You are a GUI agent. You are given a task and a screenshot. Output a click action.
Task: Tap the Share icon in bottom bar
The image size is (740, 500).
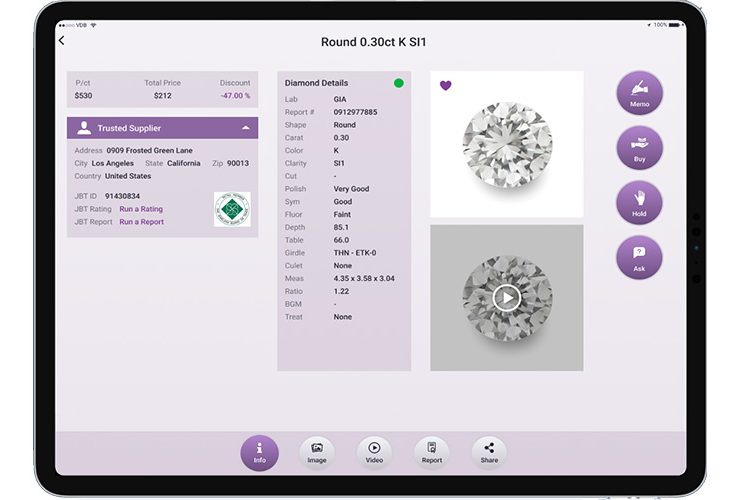pyautogui.click(x=489, y=452)
